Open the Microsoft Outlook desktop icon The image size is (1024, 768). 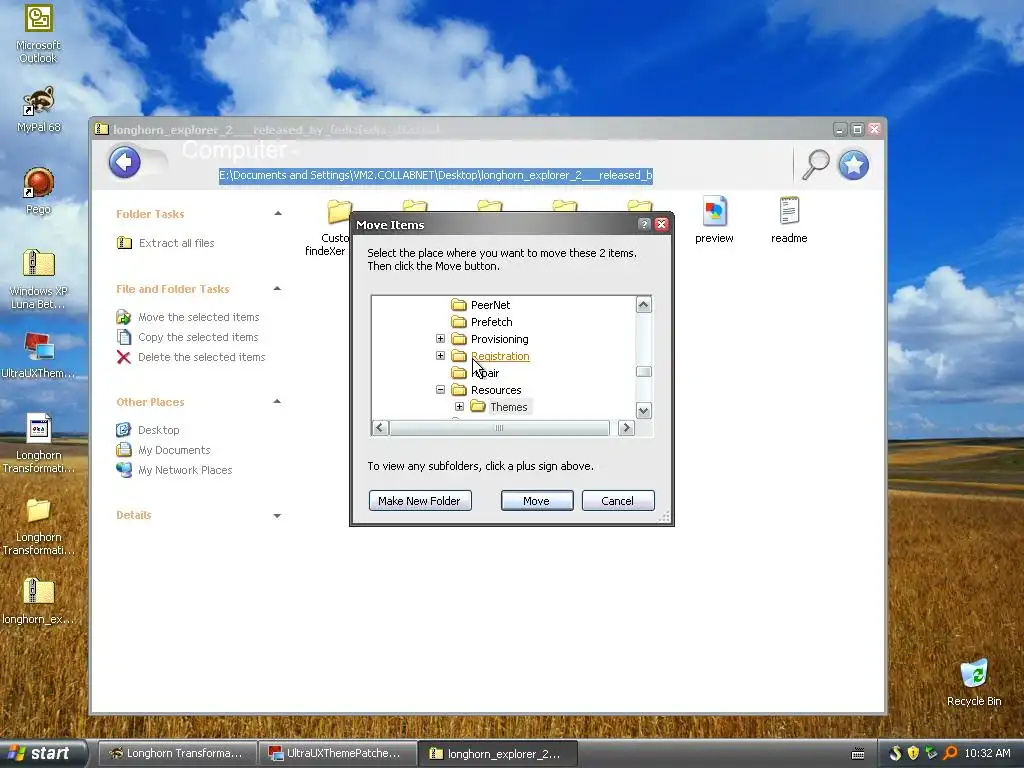[38, 34]
